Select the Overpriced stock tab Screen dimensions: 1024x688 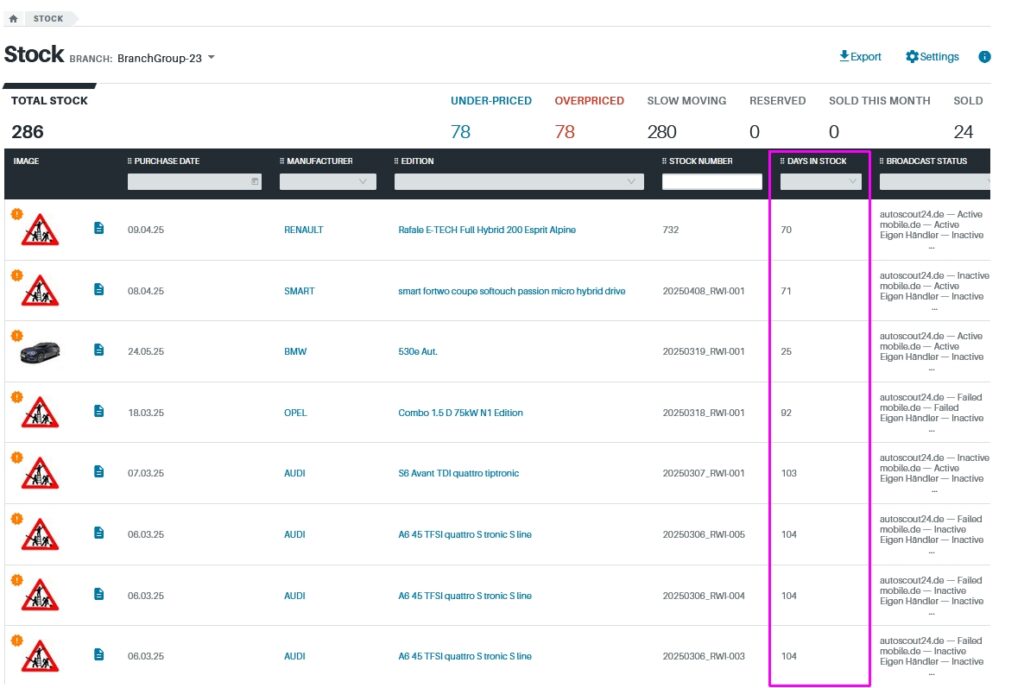click(589, 101)
